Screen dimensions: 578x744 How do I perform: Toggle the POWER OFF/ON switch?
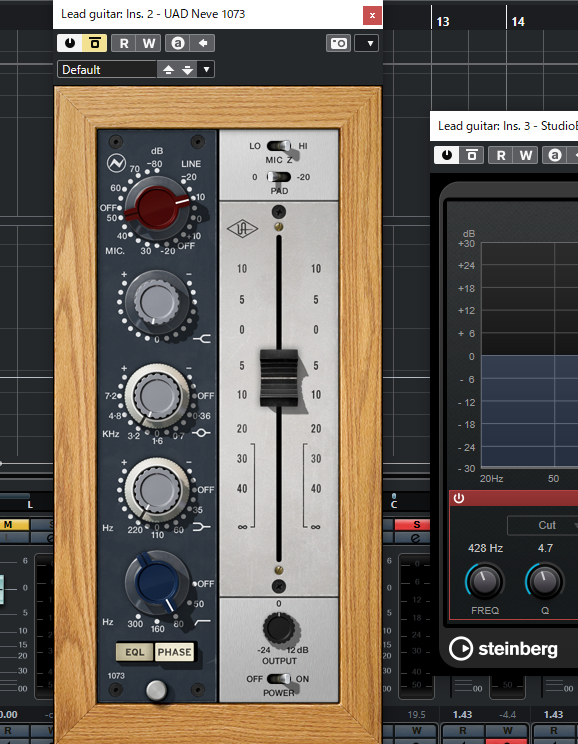tap(279, 679)
